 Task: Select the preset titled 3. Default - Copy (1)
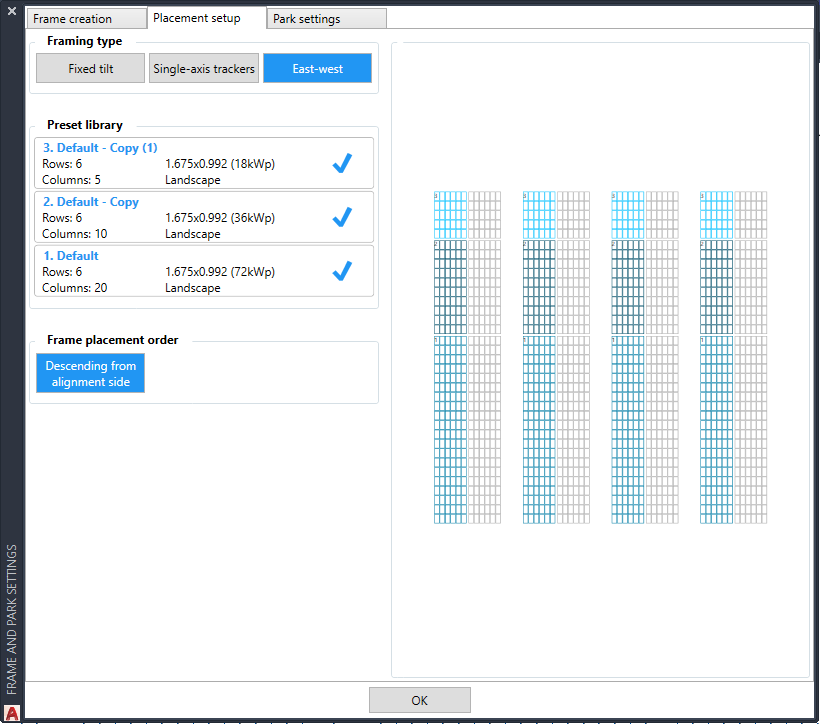(x=100, y=148)
